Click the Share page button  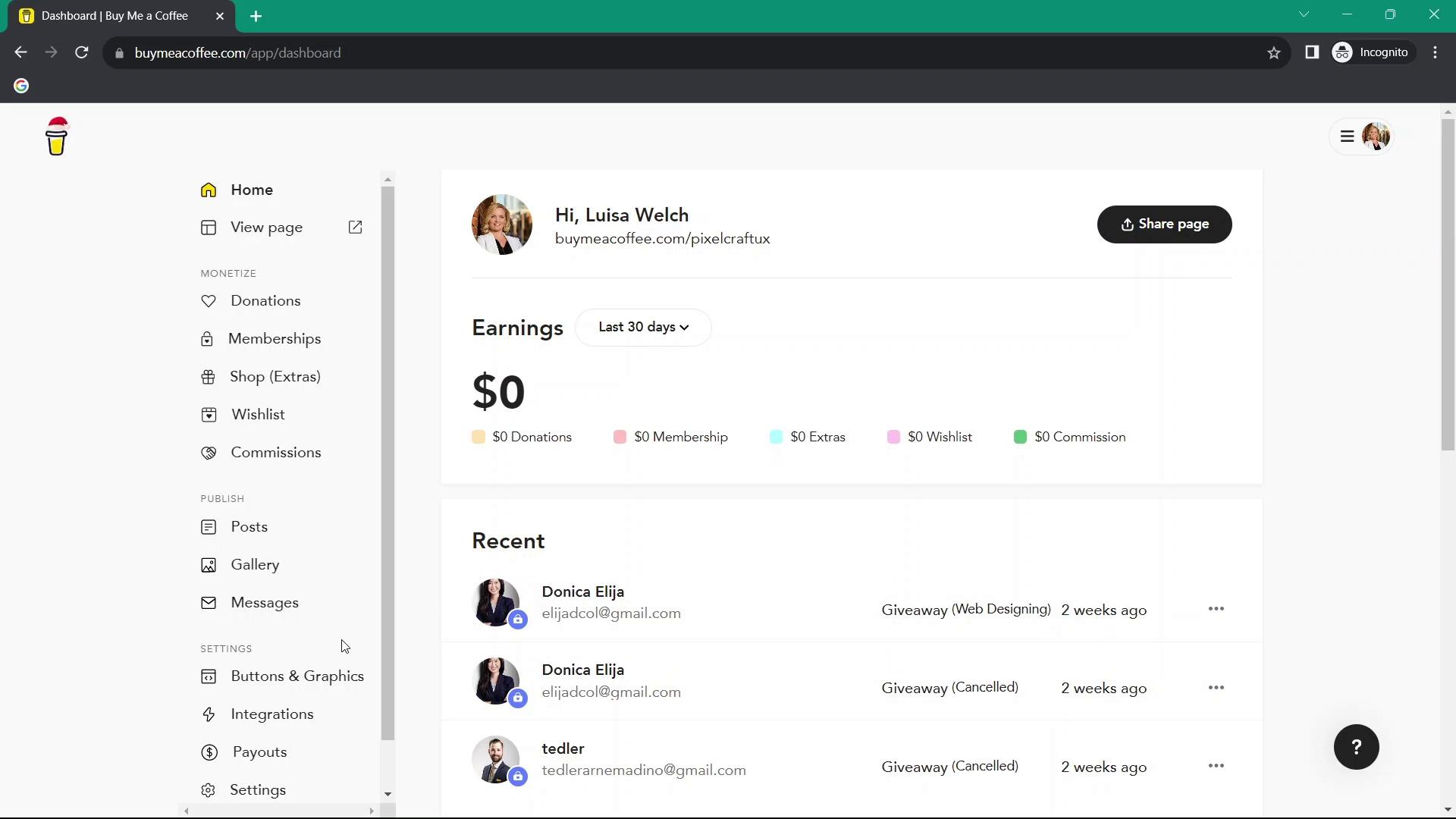1165,224
